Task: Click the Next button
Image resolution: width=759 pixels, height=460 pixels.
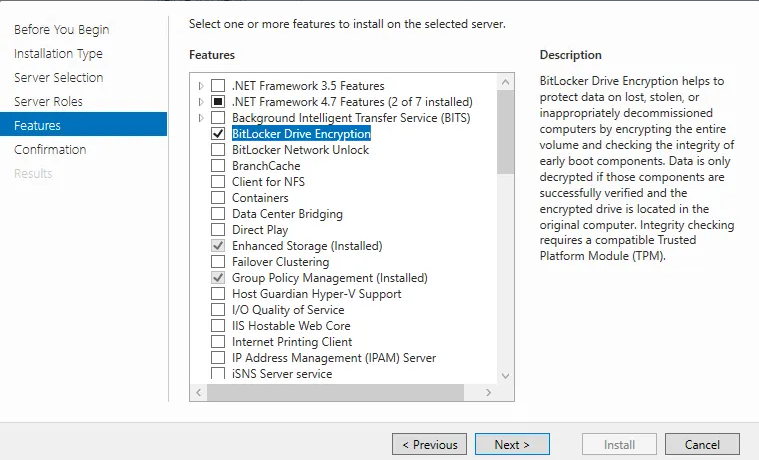Action: (x=511, y=444)
